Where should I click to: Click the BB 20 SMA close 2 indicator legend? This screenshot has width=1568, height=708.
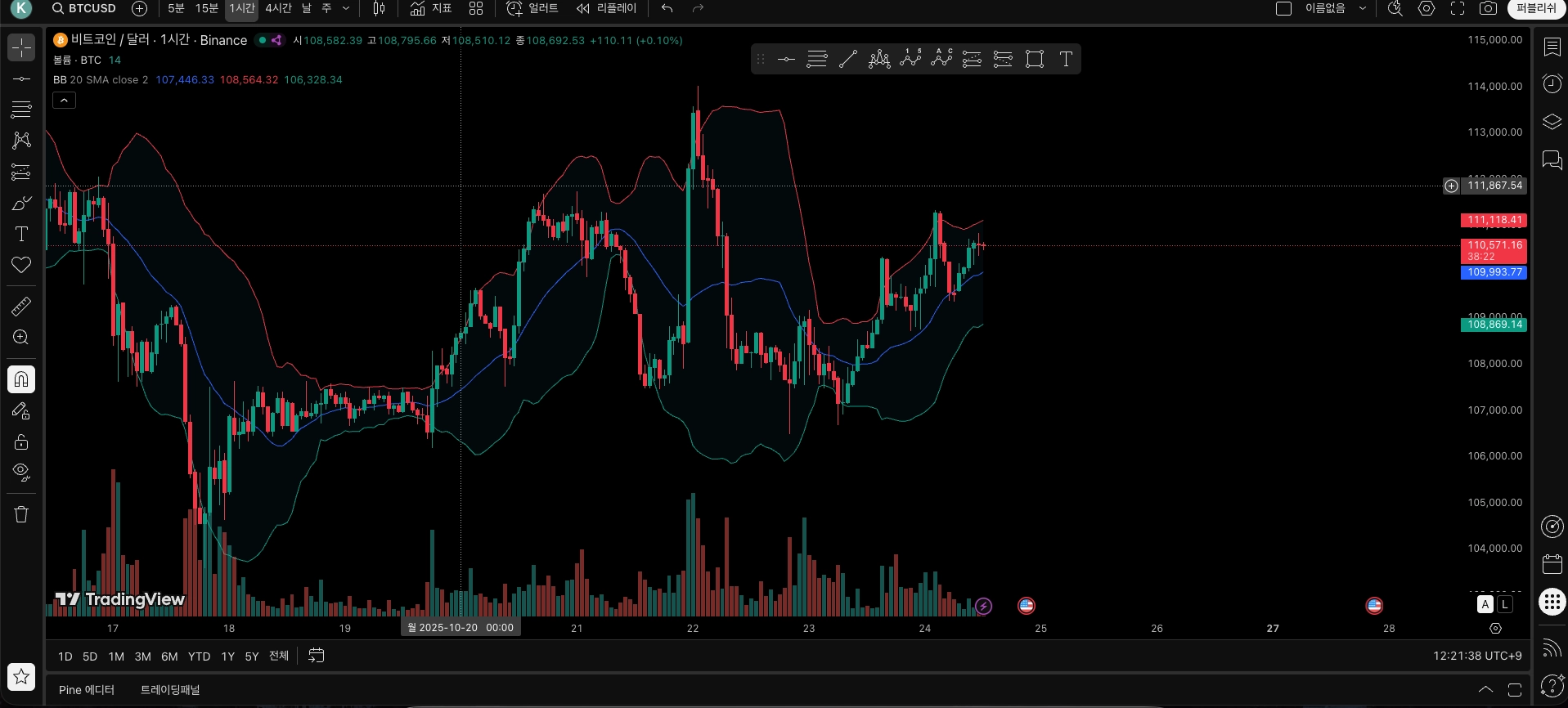pos(101,79)
